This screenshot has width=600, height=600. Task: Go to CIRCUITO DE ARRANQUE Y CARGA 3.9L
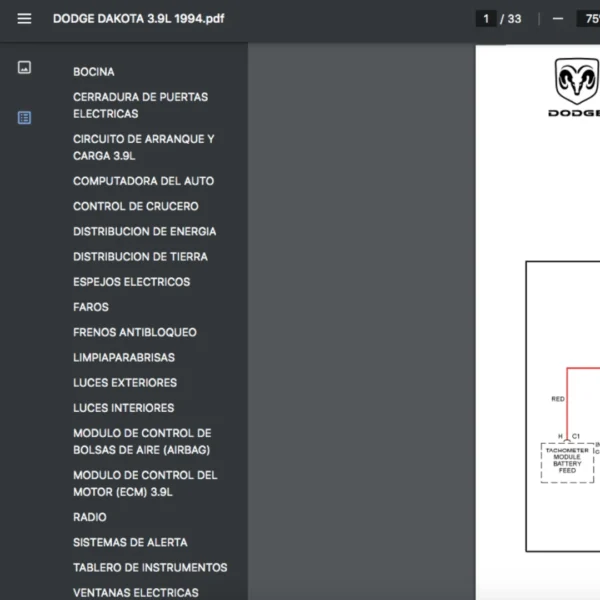coord(143,147)
